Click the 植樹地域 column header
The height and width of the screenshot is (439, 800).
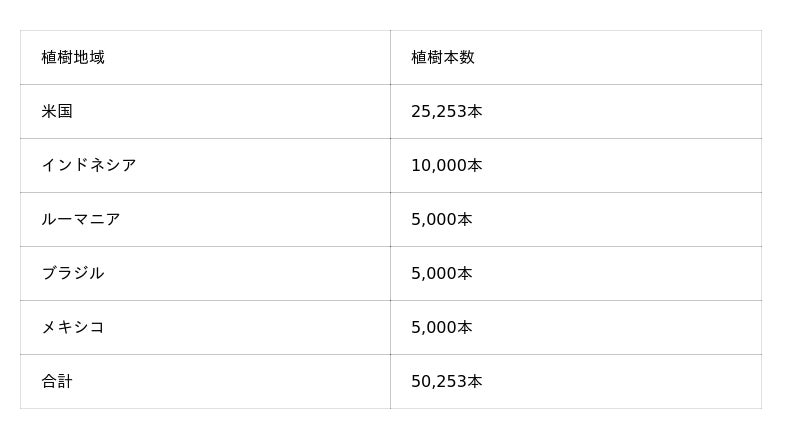click(73, 58)
